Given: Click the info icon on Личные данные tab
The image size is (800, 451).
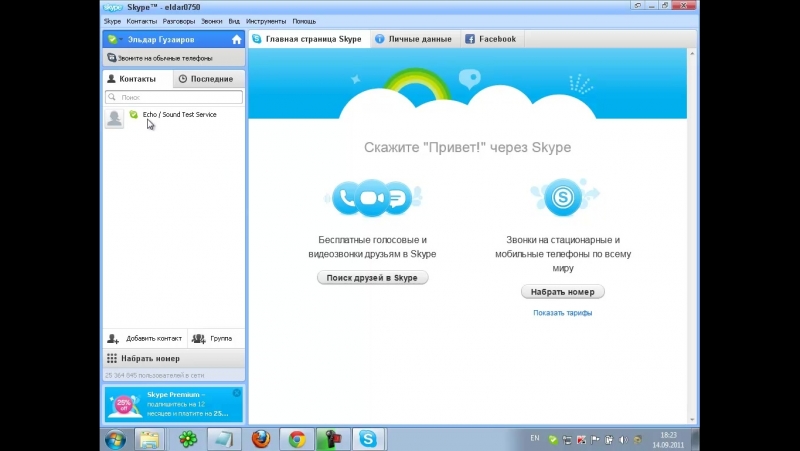Looking at the screenshot, I should (x=380, y=39).
